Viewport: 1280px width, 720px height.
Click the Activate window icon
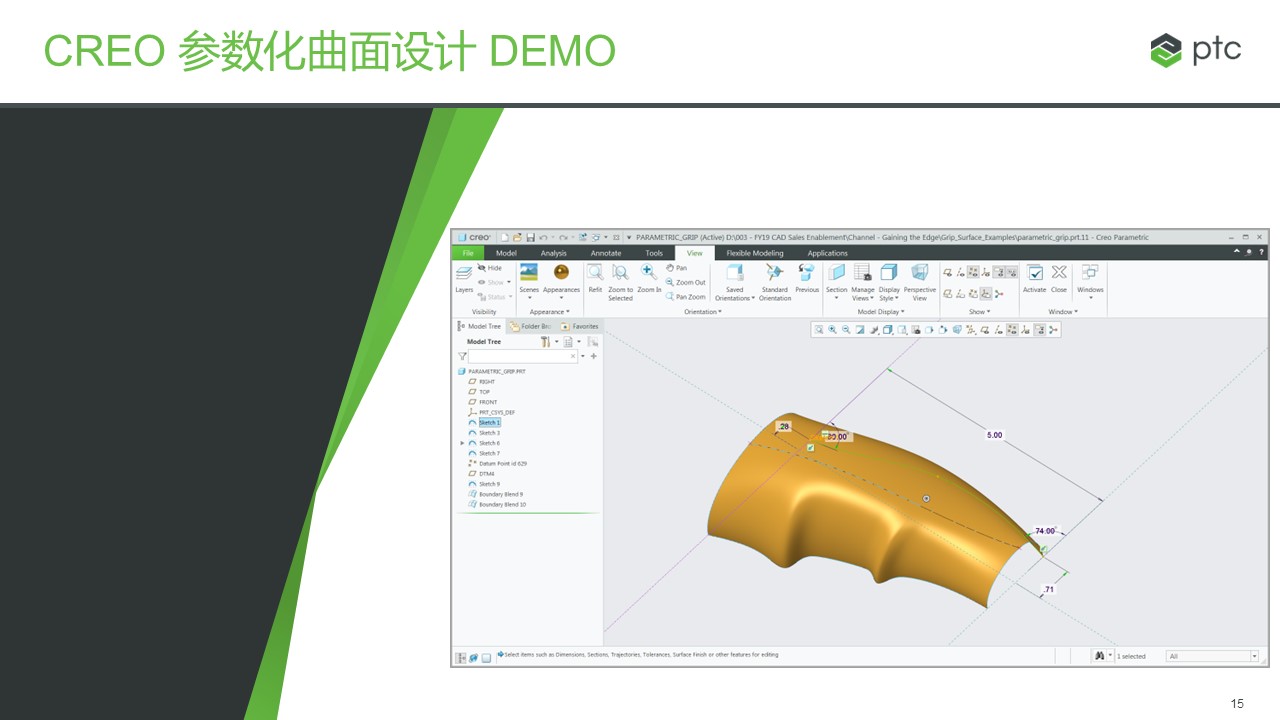tap(1035, 272)
